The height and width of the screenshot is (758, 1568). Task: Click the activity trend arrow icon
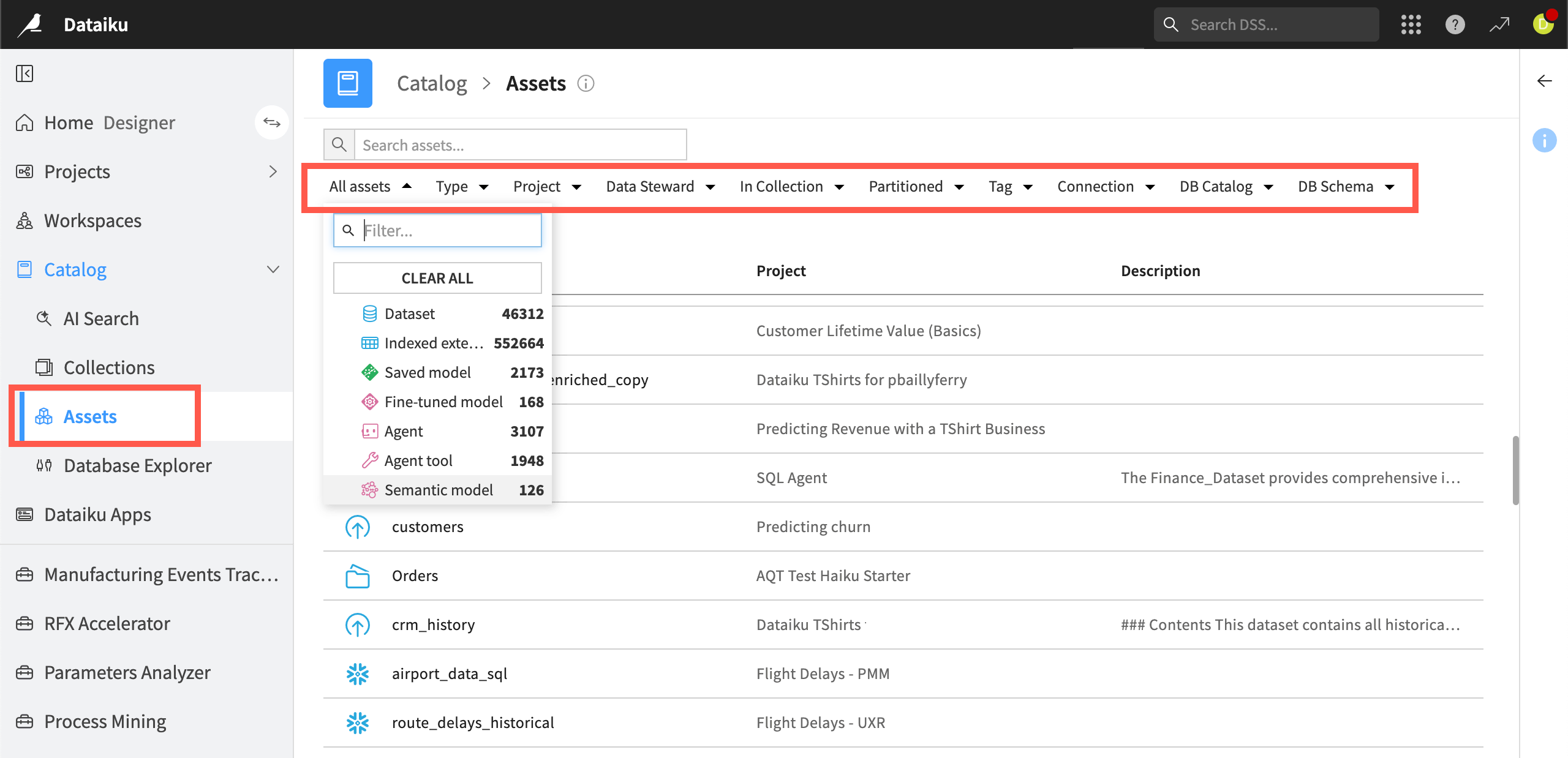pyautogui.click(x=1499, y=24)
